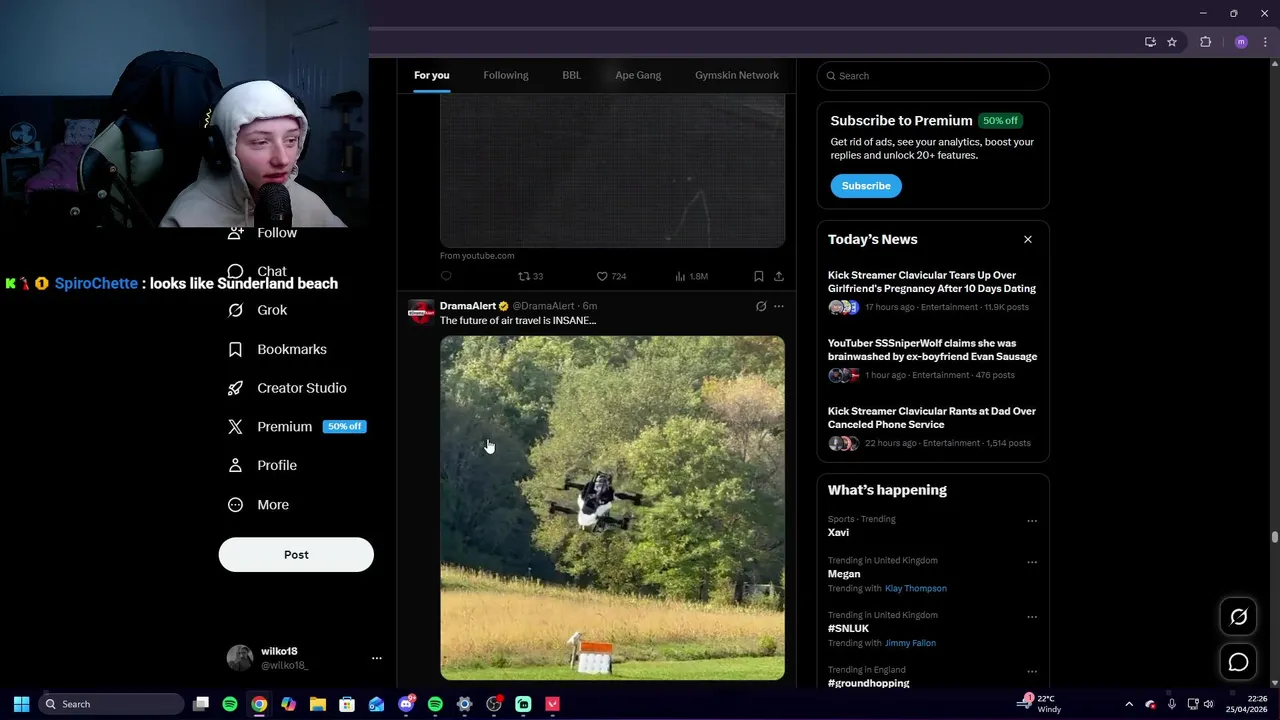Switch to the For you tab

432,75
